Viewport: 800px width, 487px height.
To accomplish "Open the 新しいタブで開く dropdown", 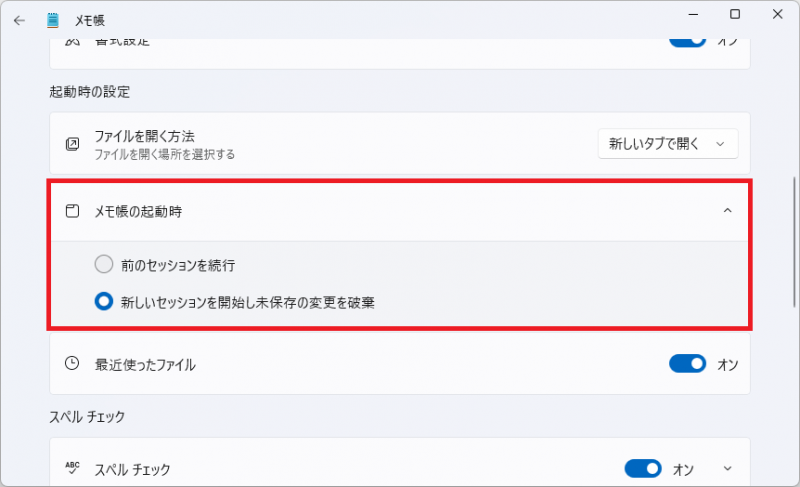I will click(x=667, y=144).
